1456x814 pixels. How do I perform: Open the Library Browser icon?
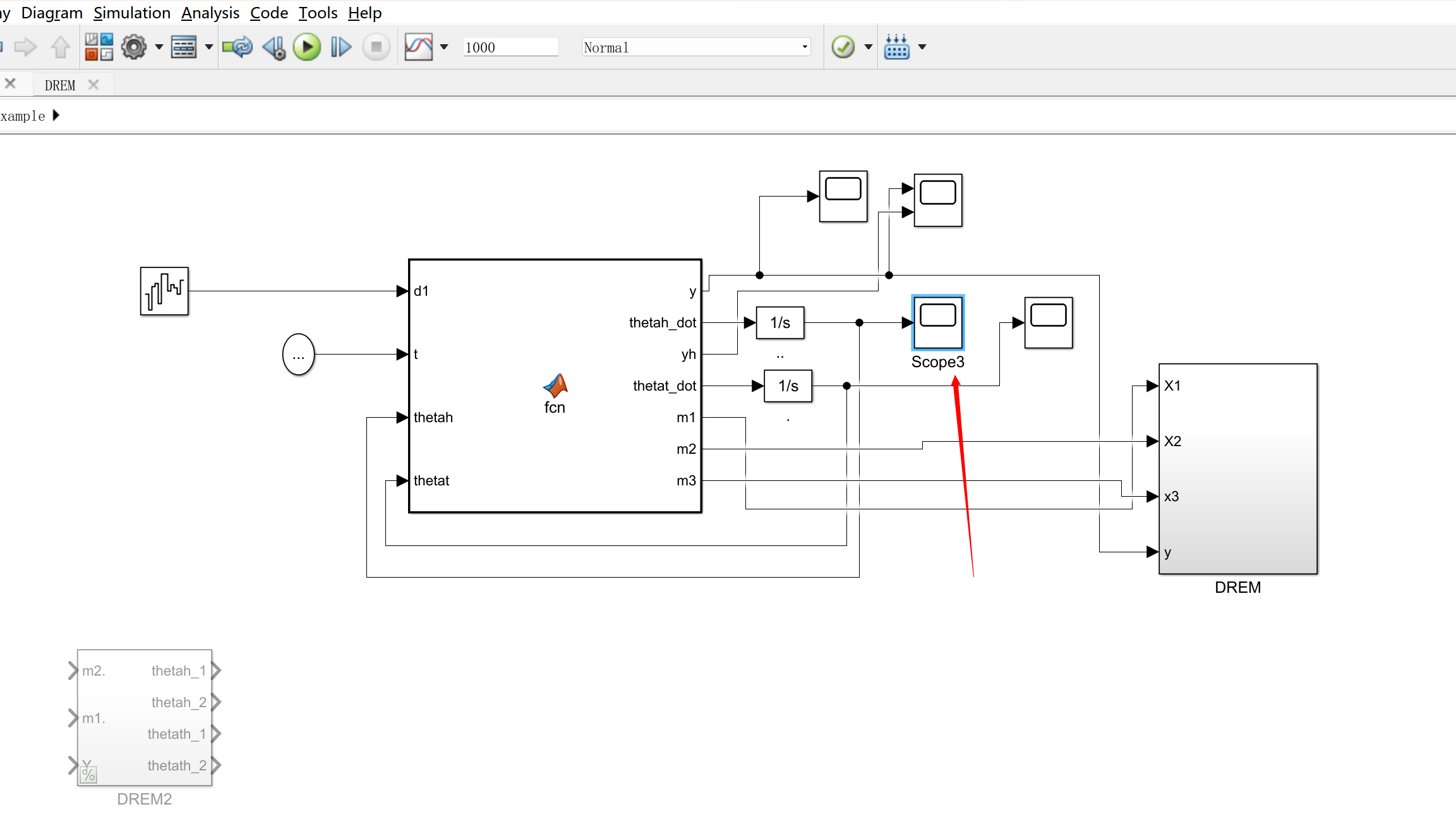coord(99,47)
